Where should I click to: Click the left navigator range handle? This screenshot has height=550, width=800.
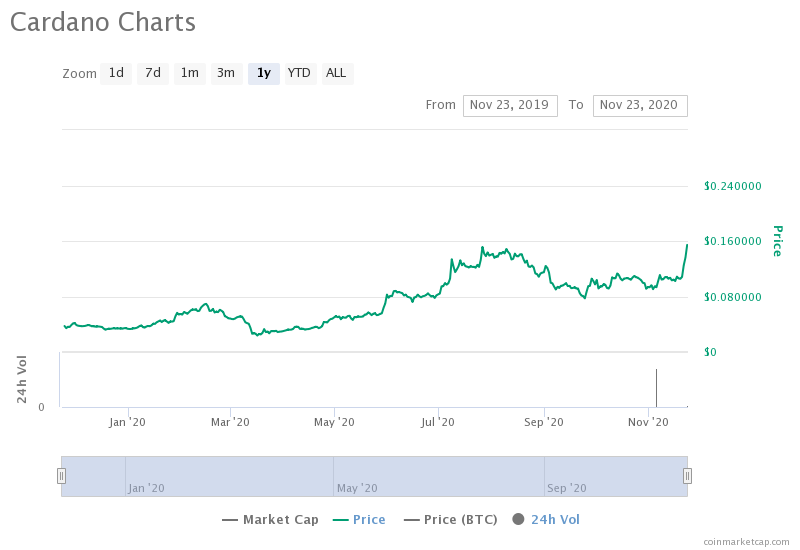[61, 476]
